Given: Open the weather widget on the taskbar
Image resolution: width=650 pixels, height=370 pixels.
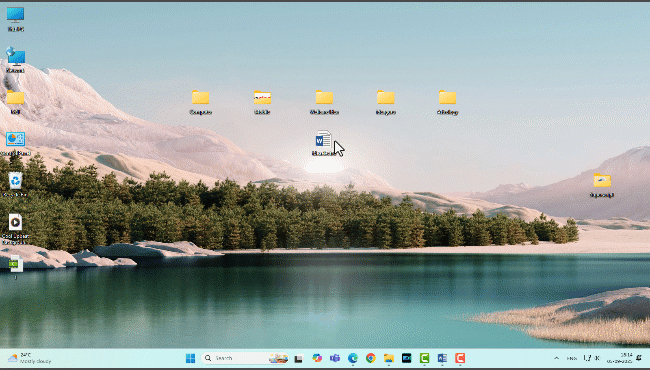Looking at the screenshot, I should 30,358.
